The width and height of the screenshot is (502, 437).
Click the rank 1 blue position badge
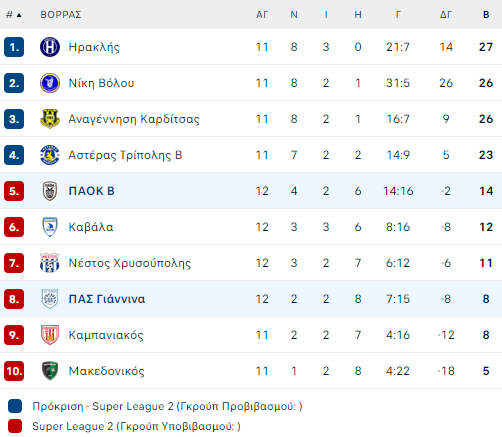click(x=14, y=47)
